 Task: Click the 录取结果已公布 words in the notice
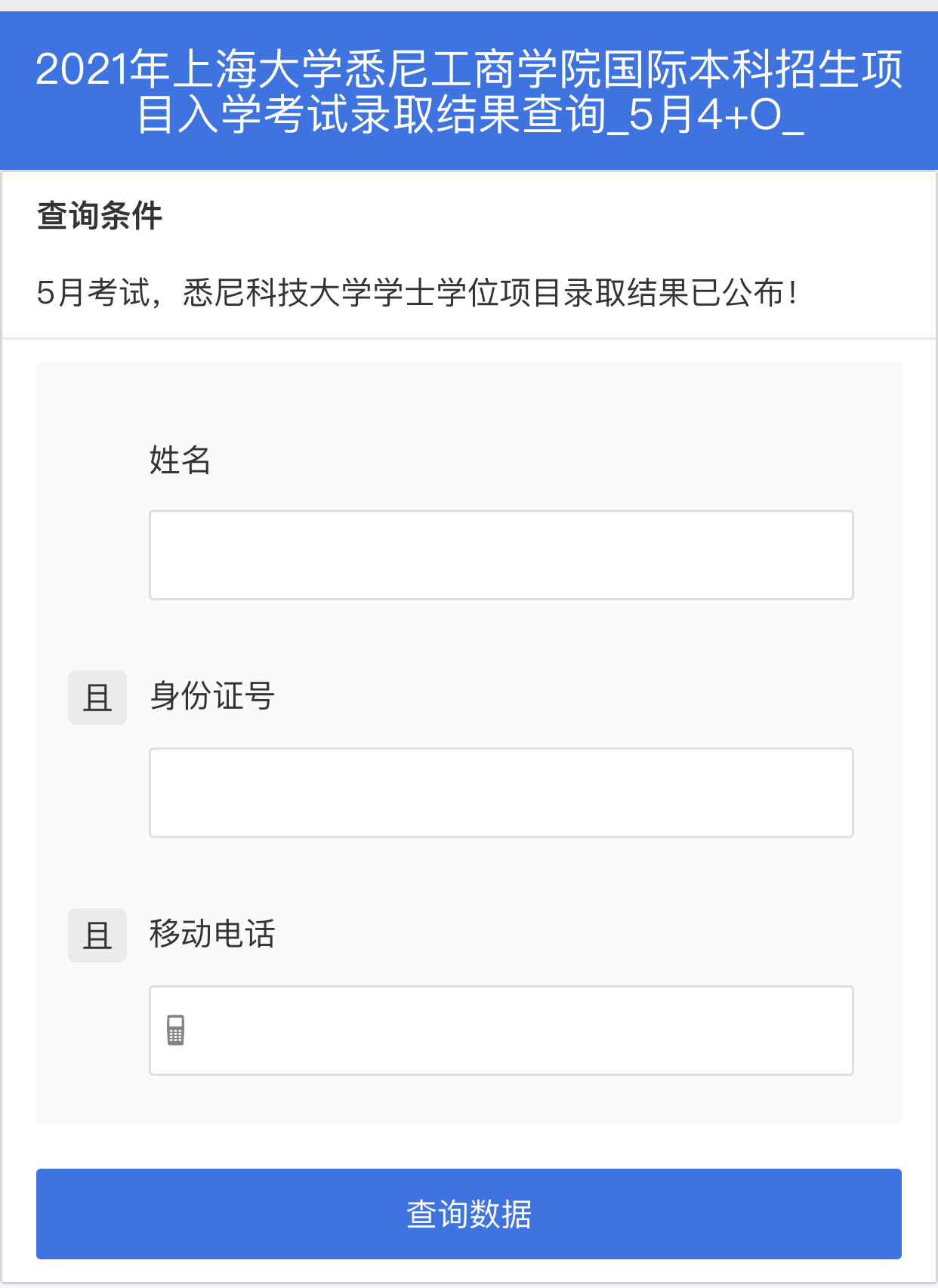pyautogui.click(x=674, y=293)
